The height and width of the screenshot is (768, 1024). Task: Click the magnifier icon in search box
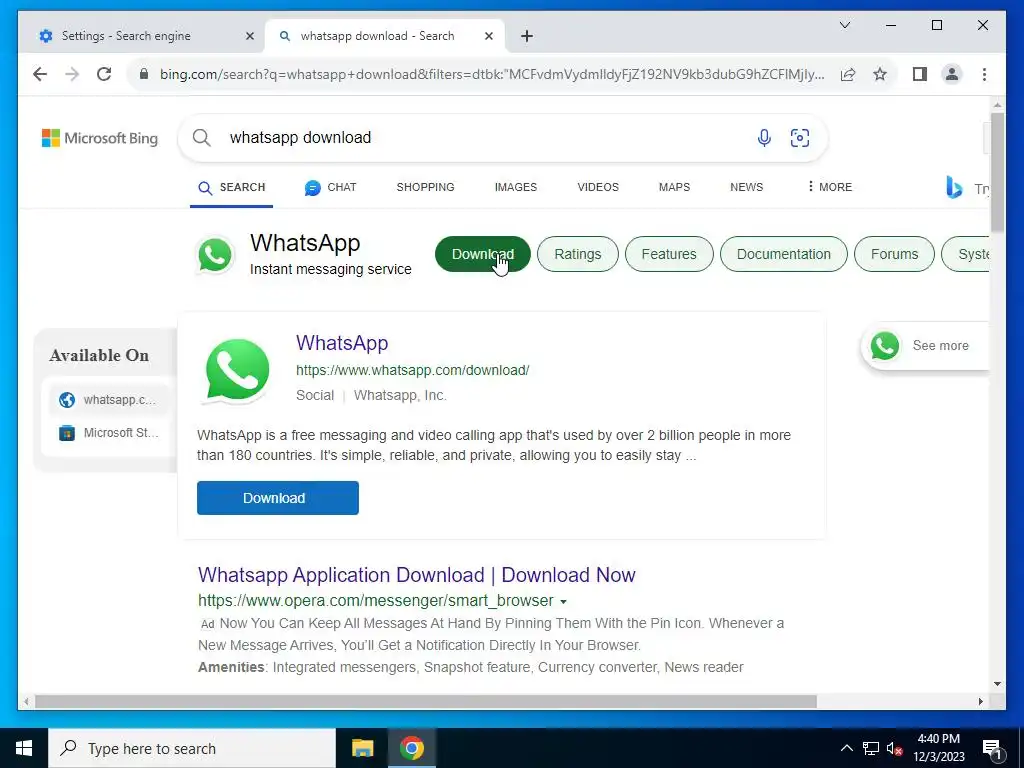[202, 138]
